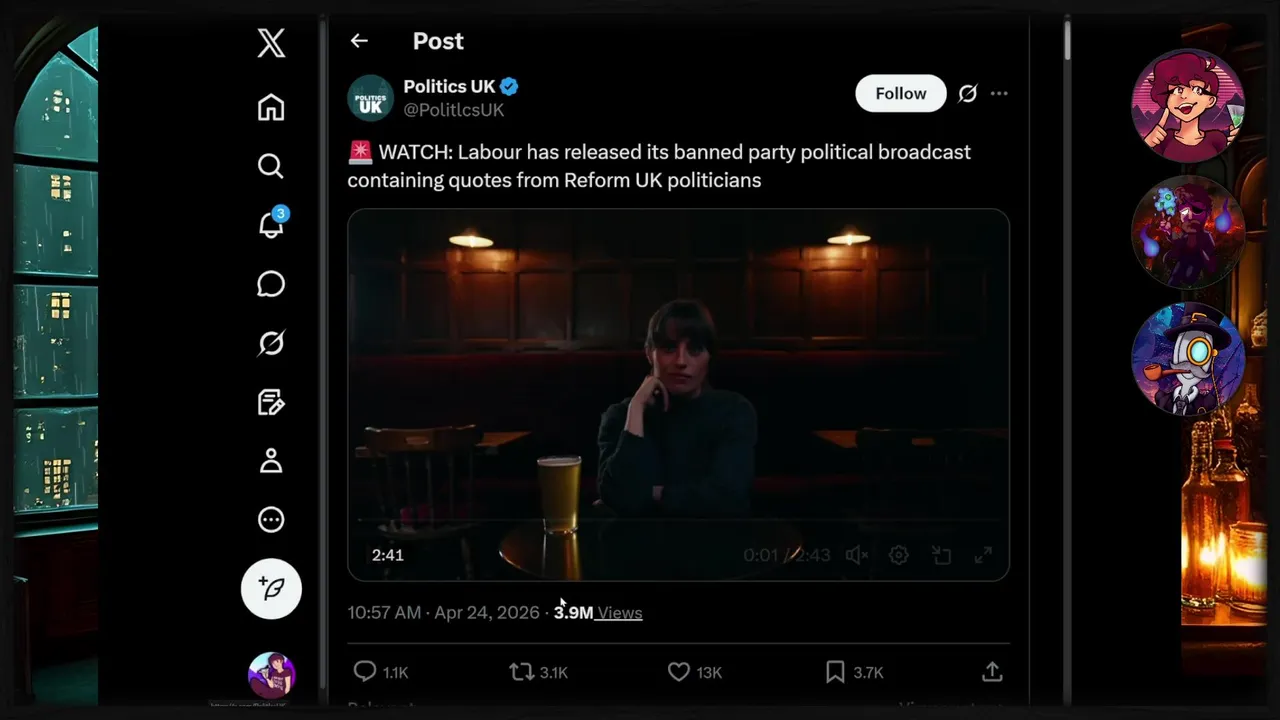The width and height of the screenshot is (1280, 720).
Task: Open the @PoliticsUK handle link
Action: point(453,110)
